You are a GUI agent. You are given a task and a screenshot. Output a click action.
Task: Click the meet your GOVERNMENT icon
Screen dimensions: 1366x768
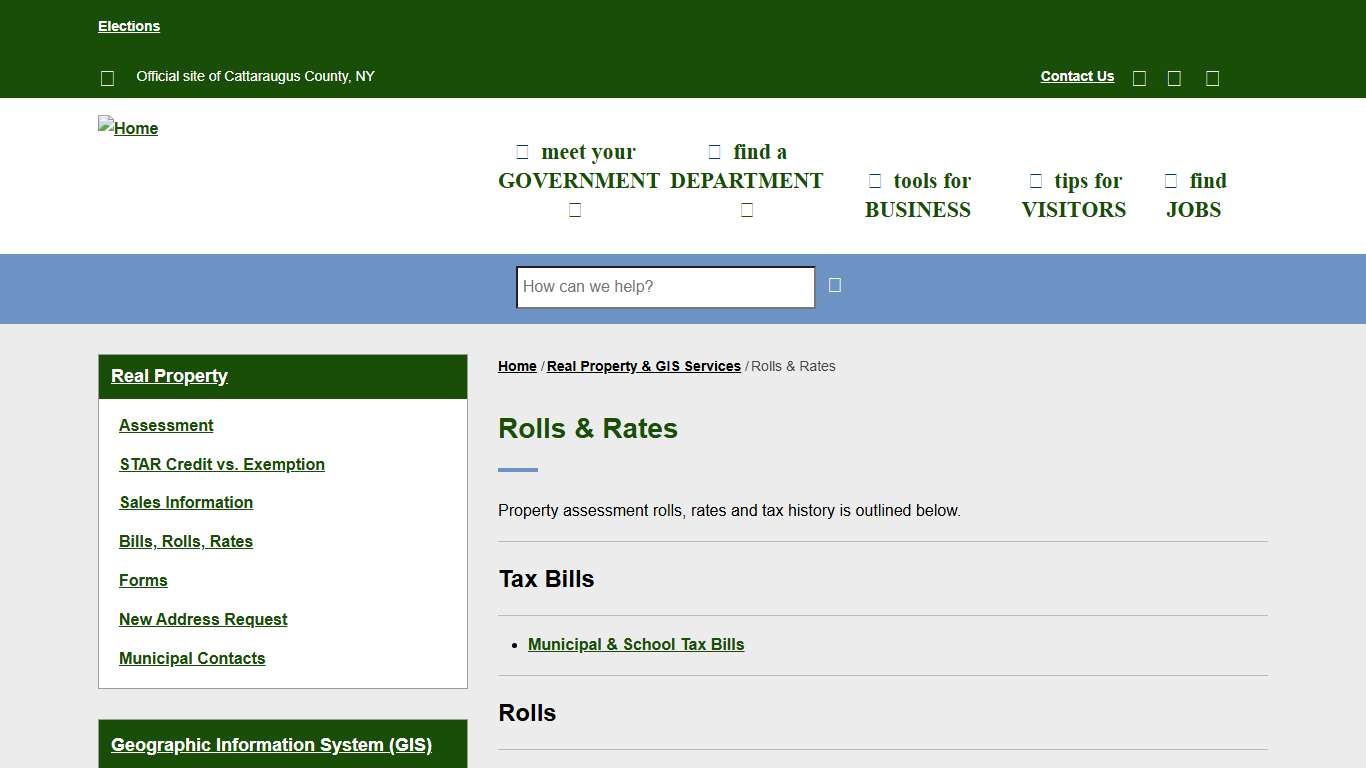click(x=522, y=151)
